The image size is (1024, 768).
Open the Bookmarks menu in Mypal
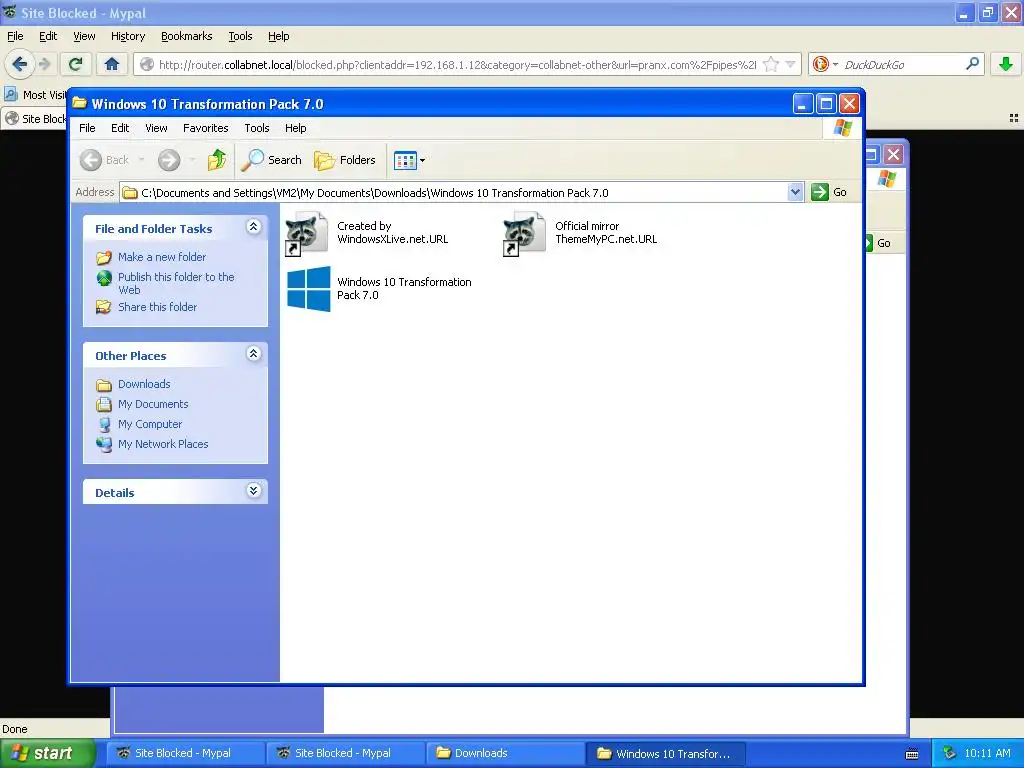click(x=186, y=36)
